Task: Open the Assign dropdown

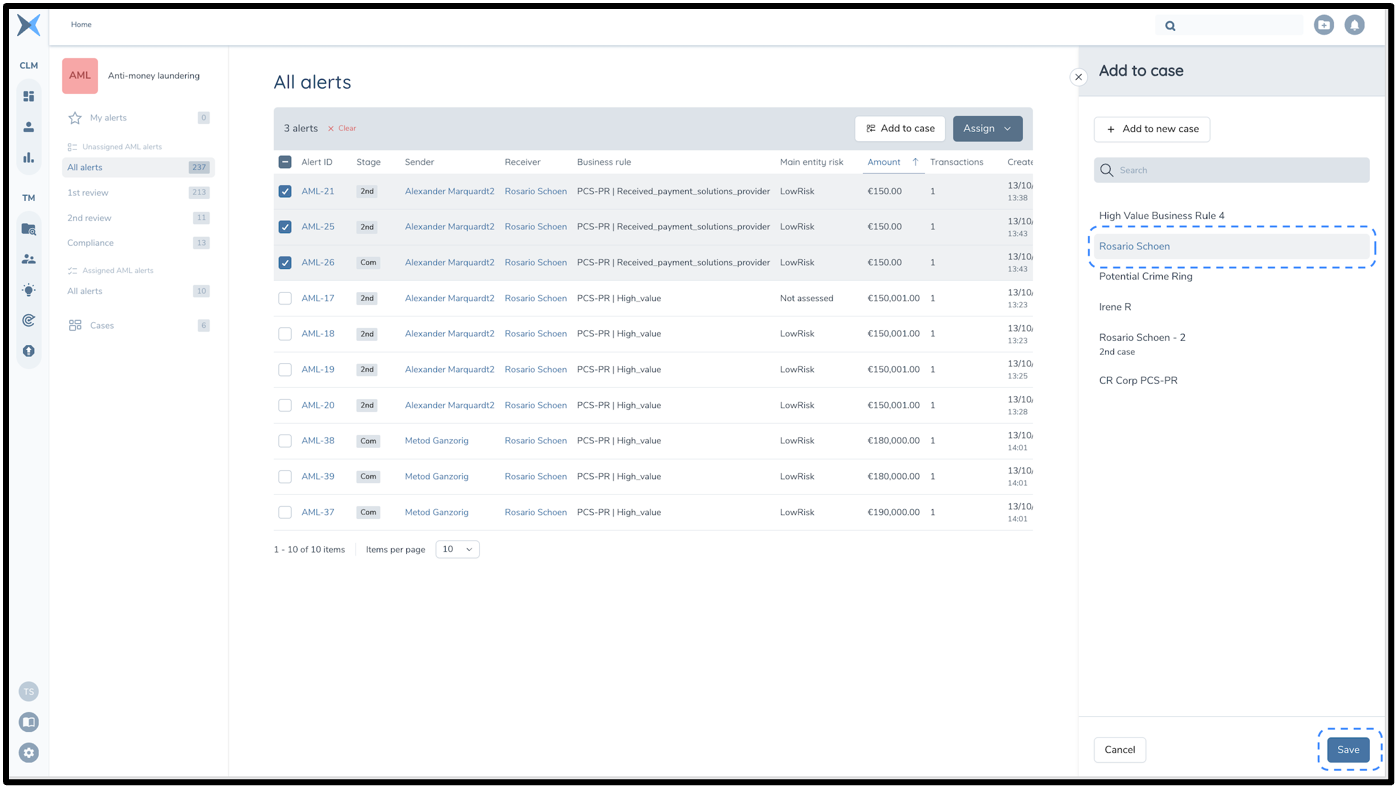Action: click(987, 128)
